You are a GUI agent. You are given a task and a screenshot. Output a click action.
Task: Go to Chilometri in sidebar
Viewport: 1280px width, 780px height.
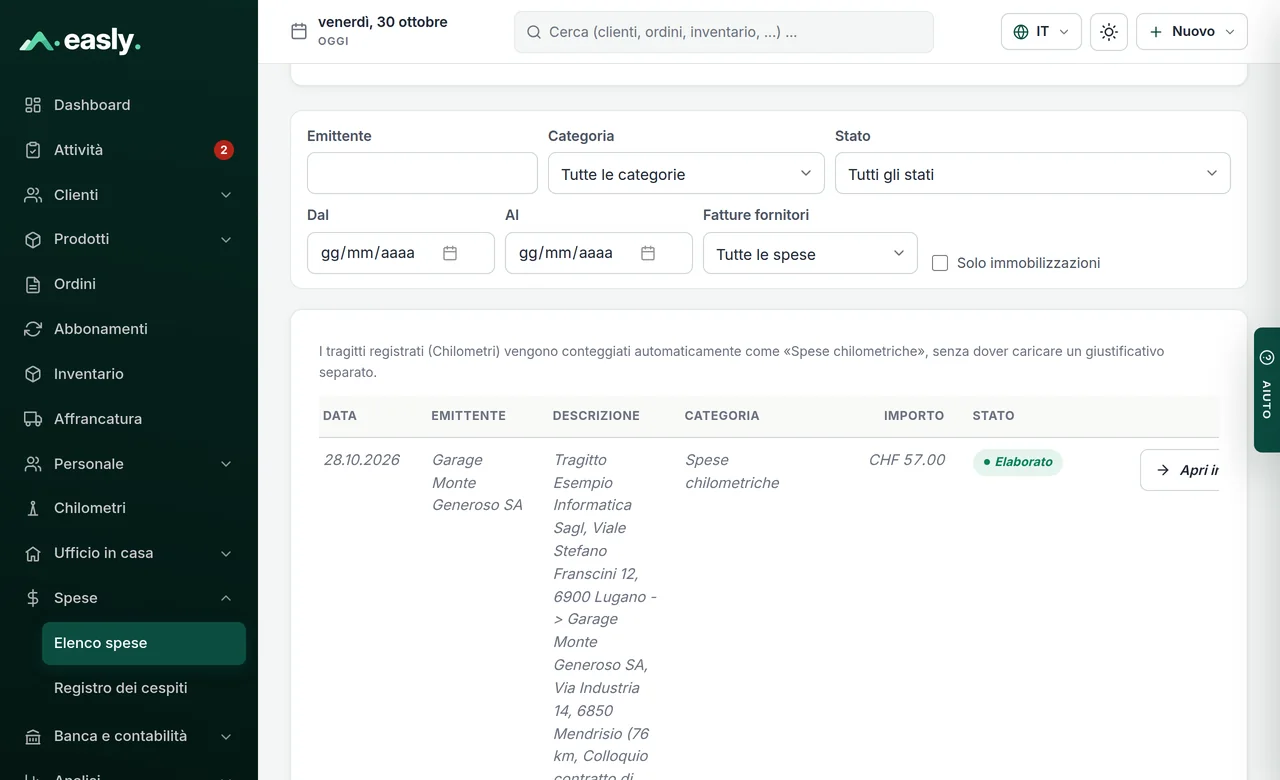[129, 508]
